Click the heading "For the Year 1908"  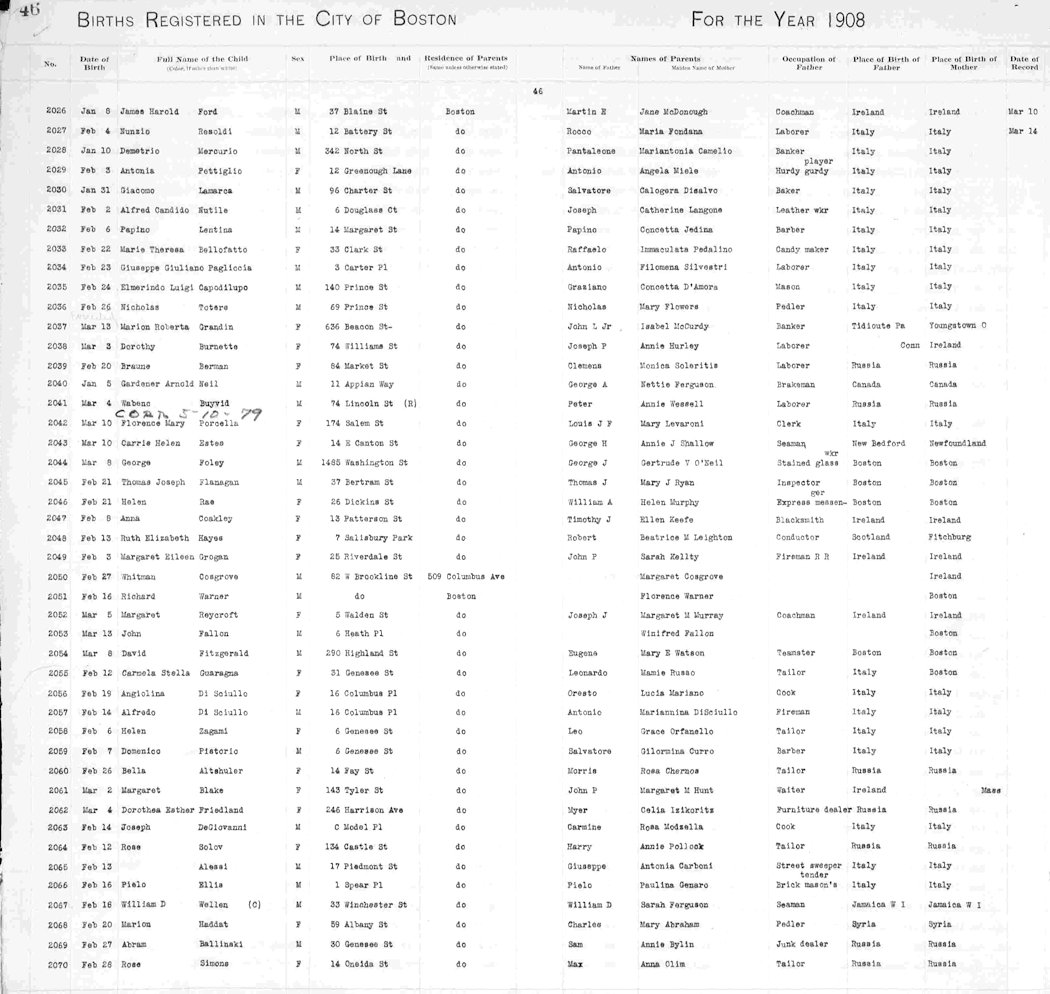click(x=777, y=19)
